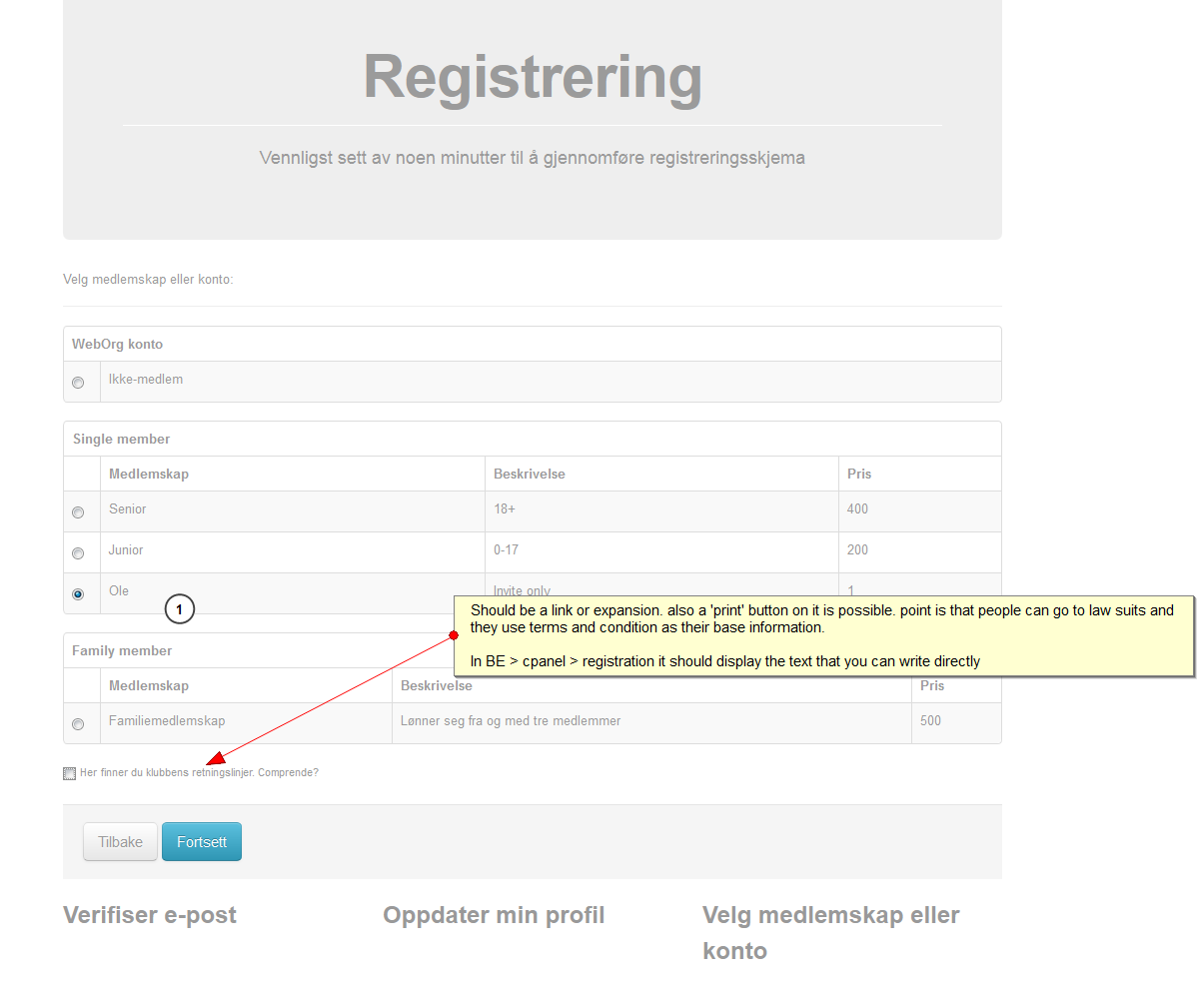Tick the club guidelines checkbox

click(69, 773)
